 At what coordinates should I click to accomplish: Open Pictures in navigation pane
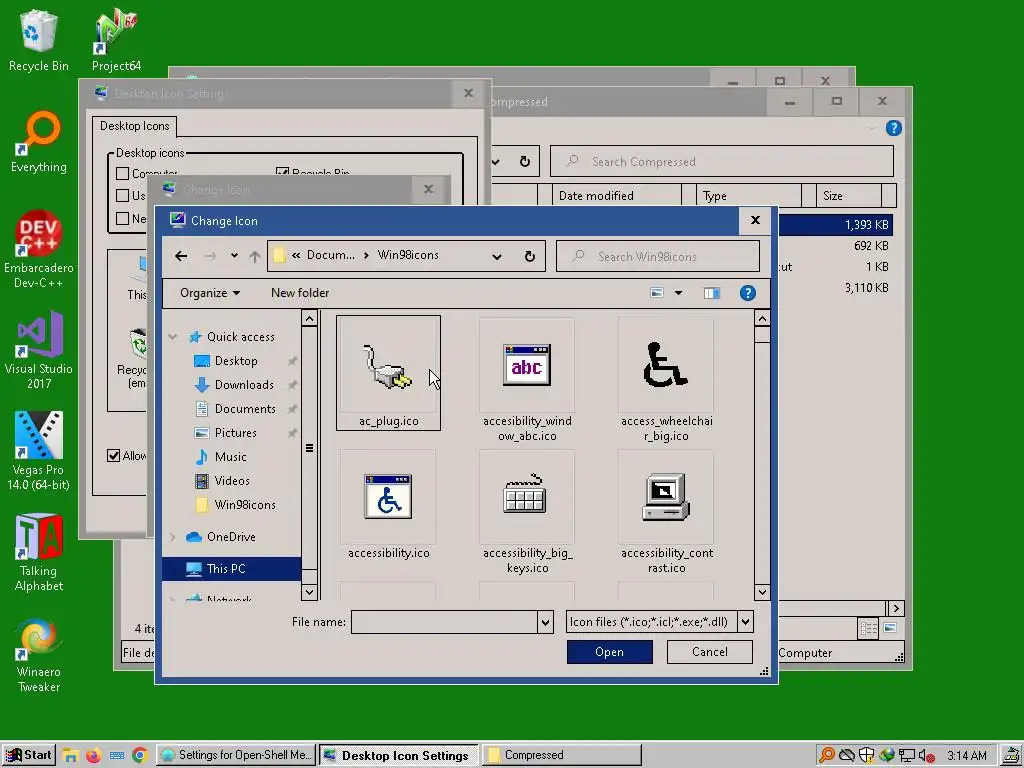235,432
